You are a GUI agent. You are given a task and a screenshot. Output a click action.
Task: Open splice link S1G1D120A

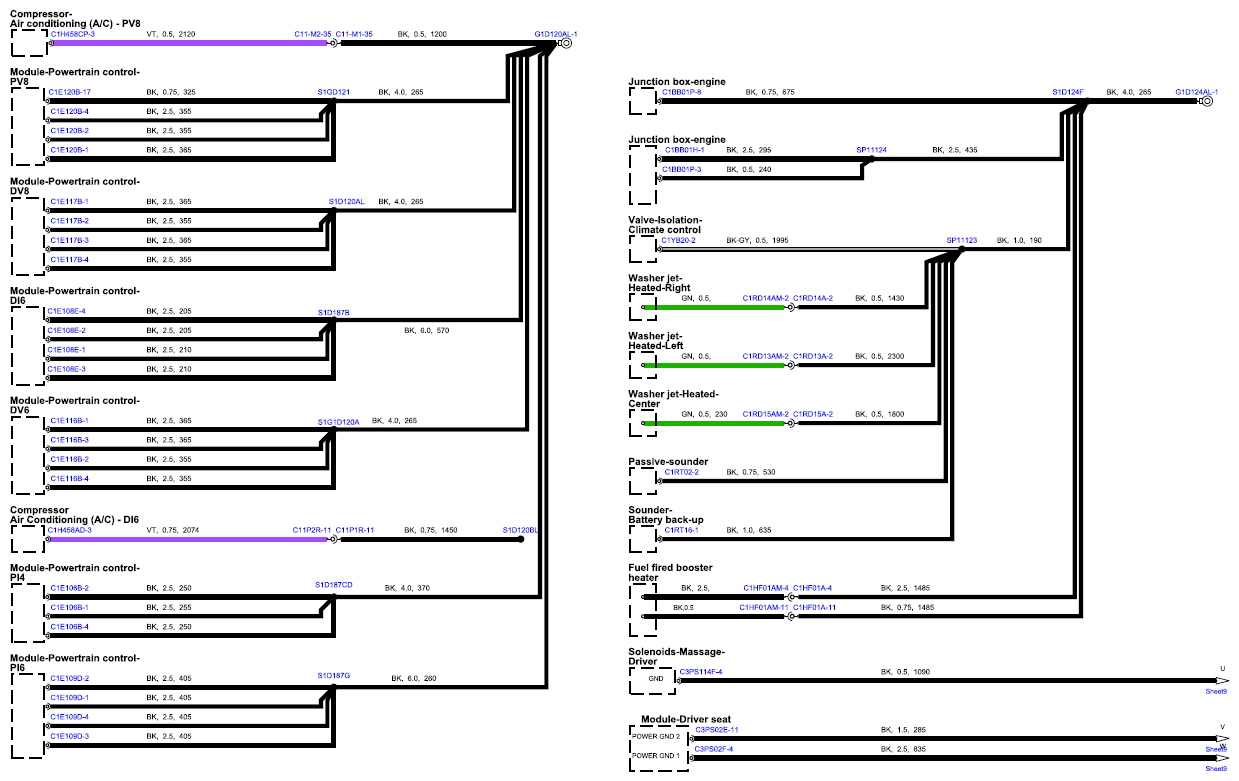point(339,422)
